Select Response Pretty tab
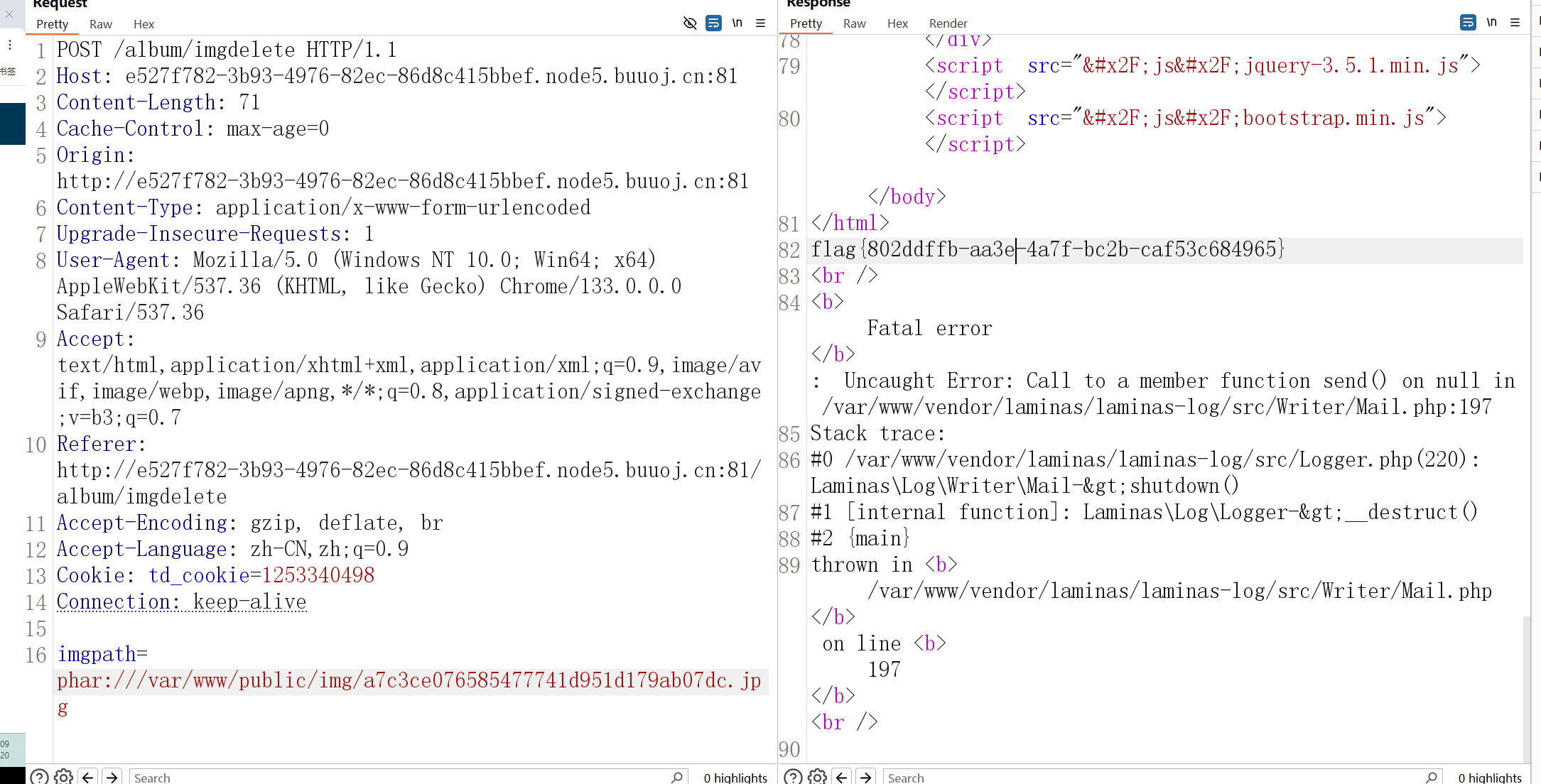 coord(806,23)
